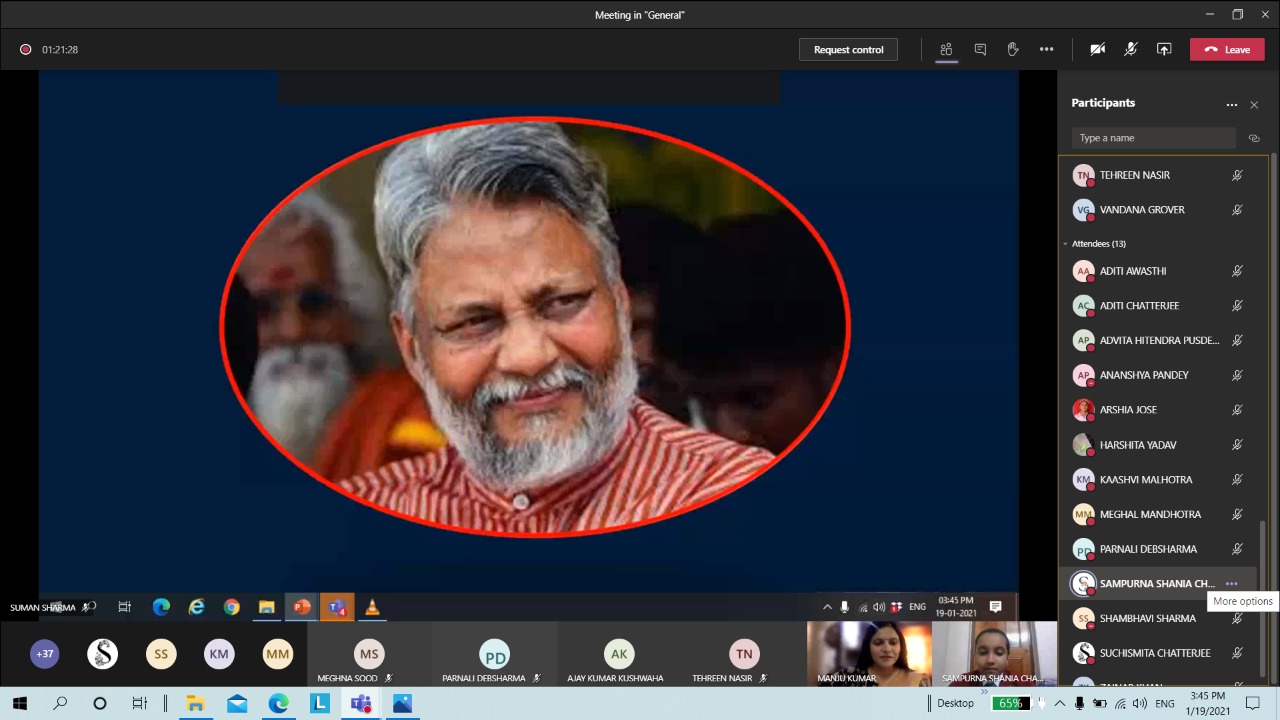Leave the meeting

[x=1227, y=49]
